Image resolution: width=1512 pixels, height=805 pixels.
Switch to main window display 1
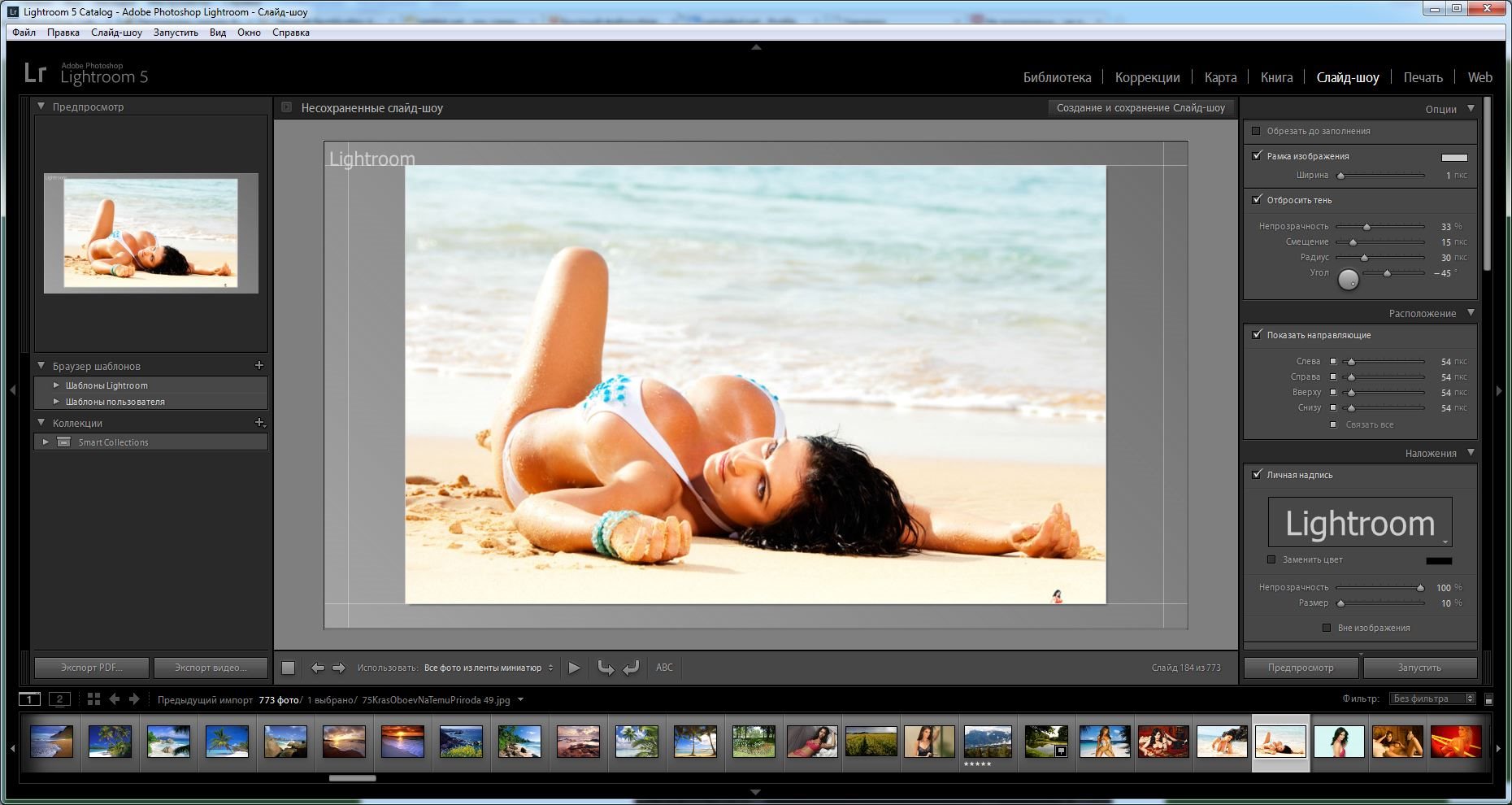click(x=29, y=698)
